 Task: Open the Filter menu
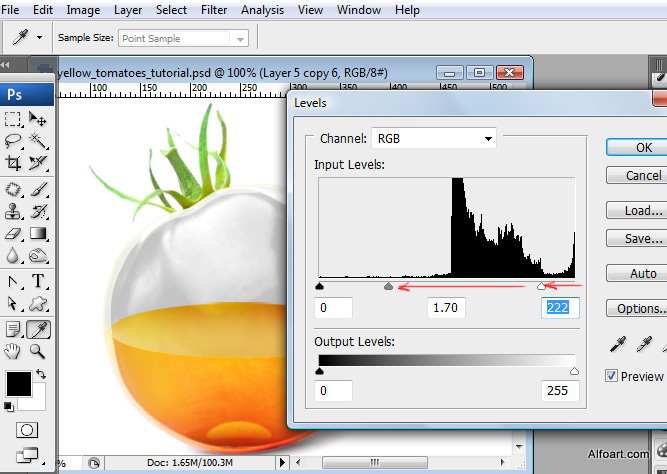pyautogui.click(x=213, y=10)
